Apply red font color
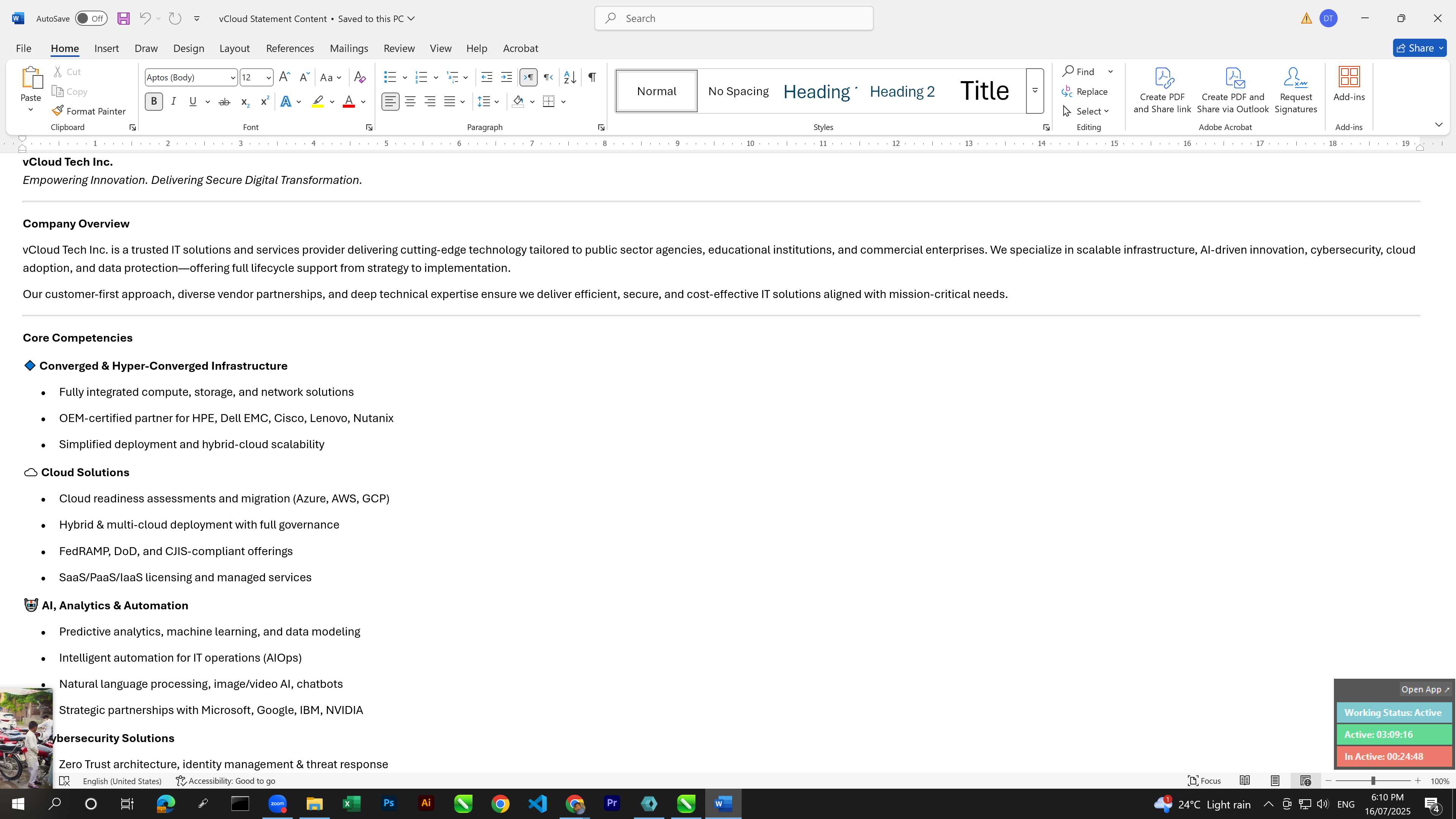 click(349, 102)
